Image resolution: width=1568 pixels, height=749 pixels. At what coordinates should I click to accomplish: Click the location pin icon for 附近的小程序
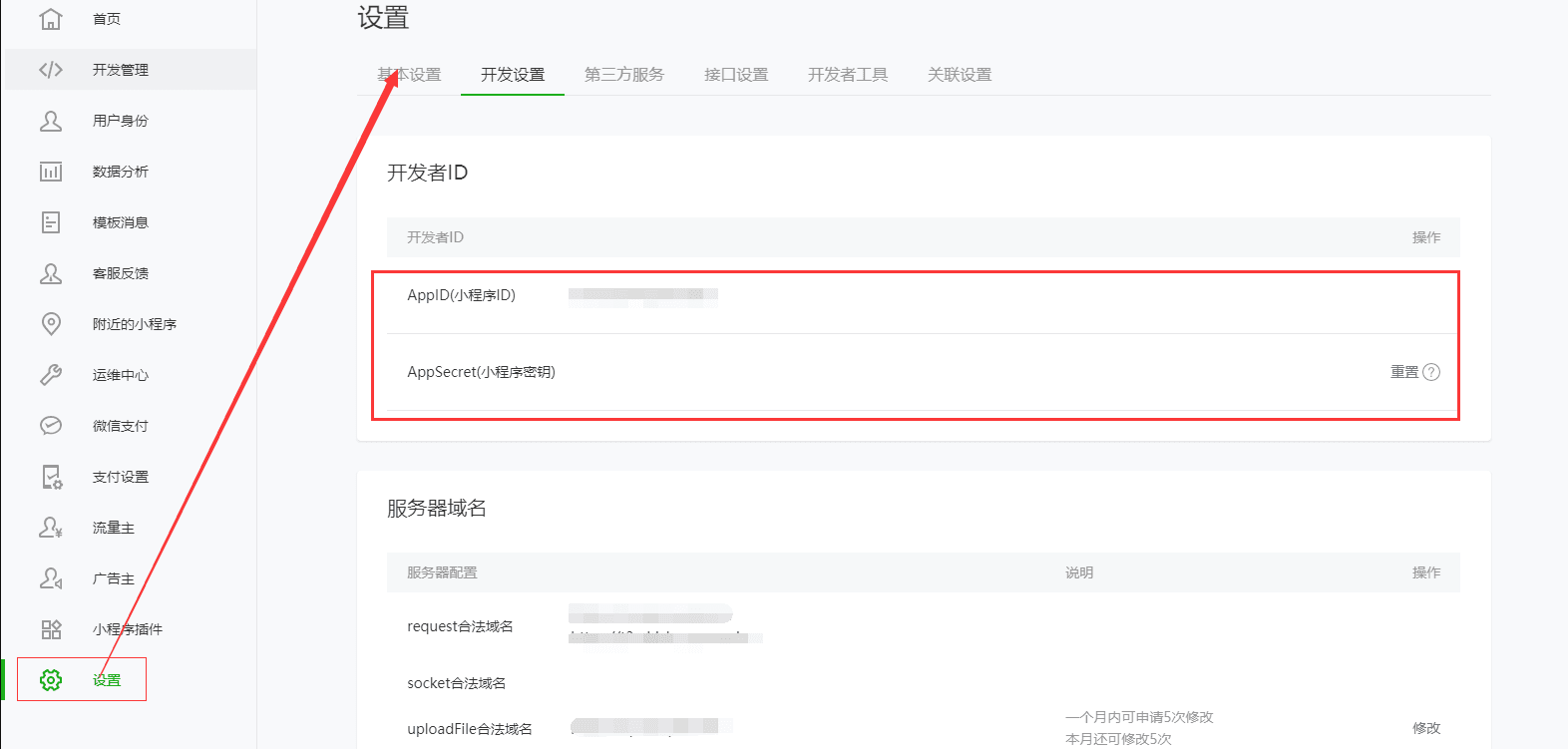click(x=51, y=324)
